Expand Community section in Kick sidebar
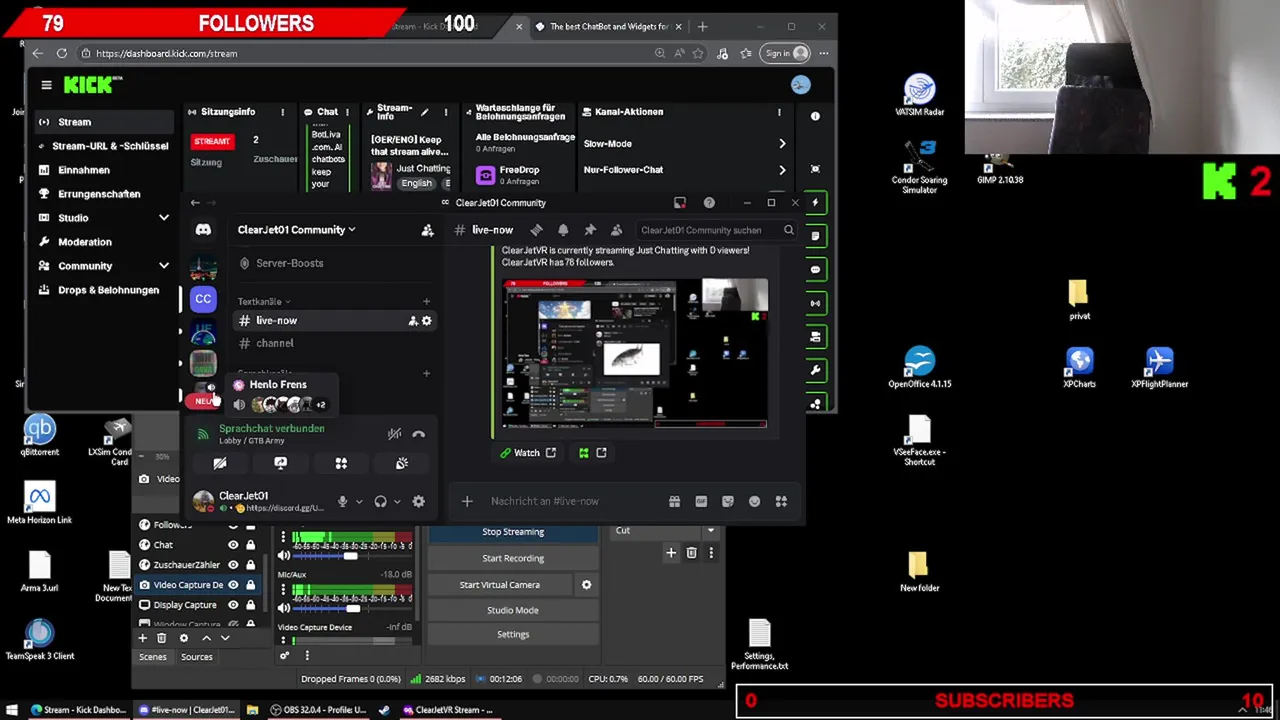This screenshot has height=720, width=1280. (x=164, y=266)
